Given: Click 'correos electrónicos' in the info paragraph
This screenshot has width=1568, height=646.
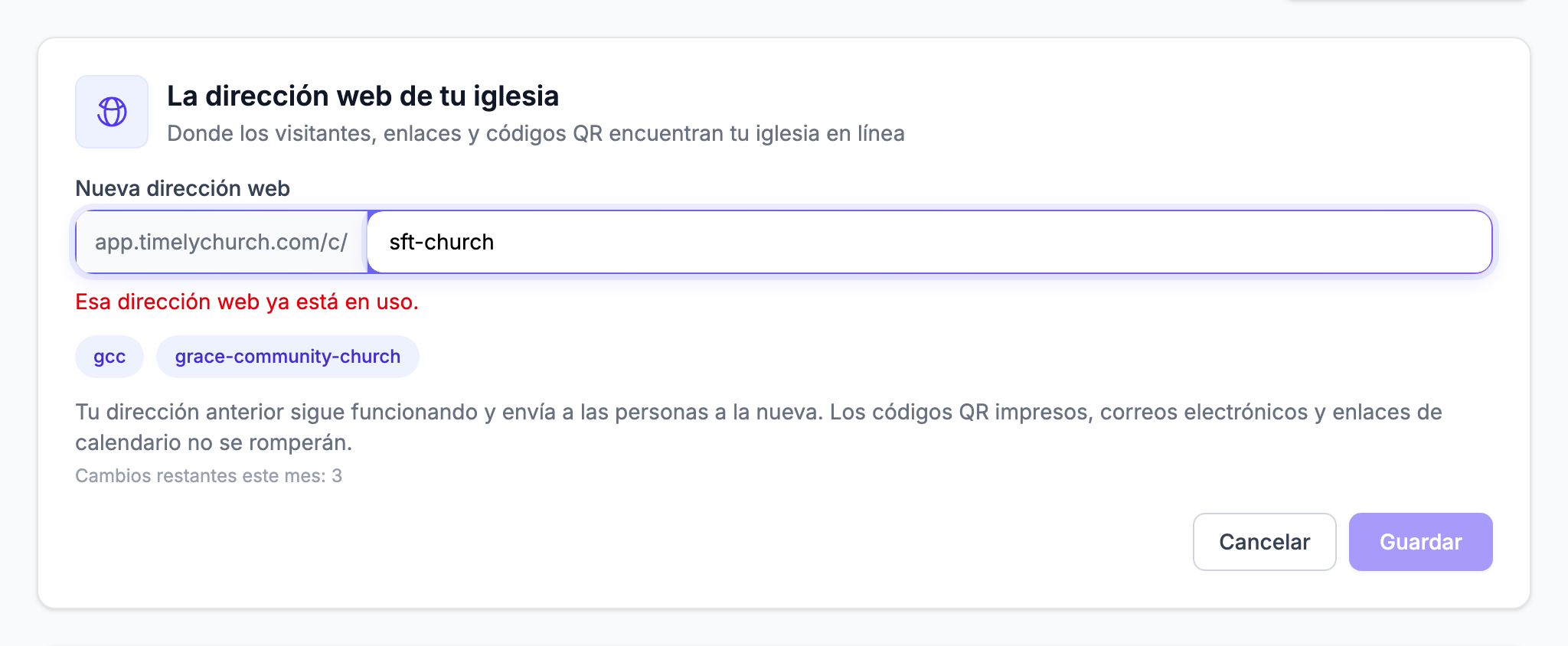Looking at the screenshot, I should click(1204, 412).
